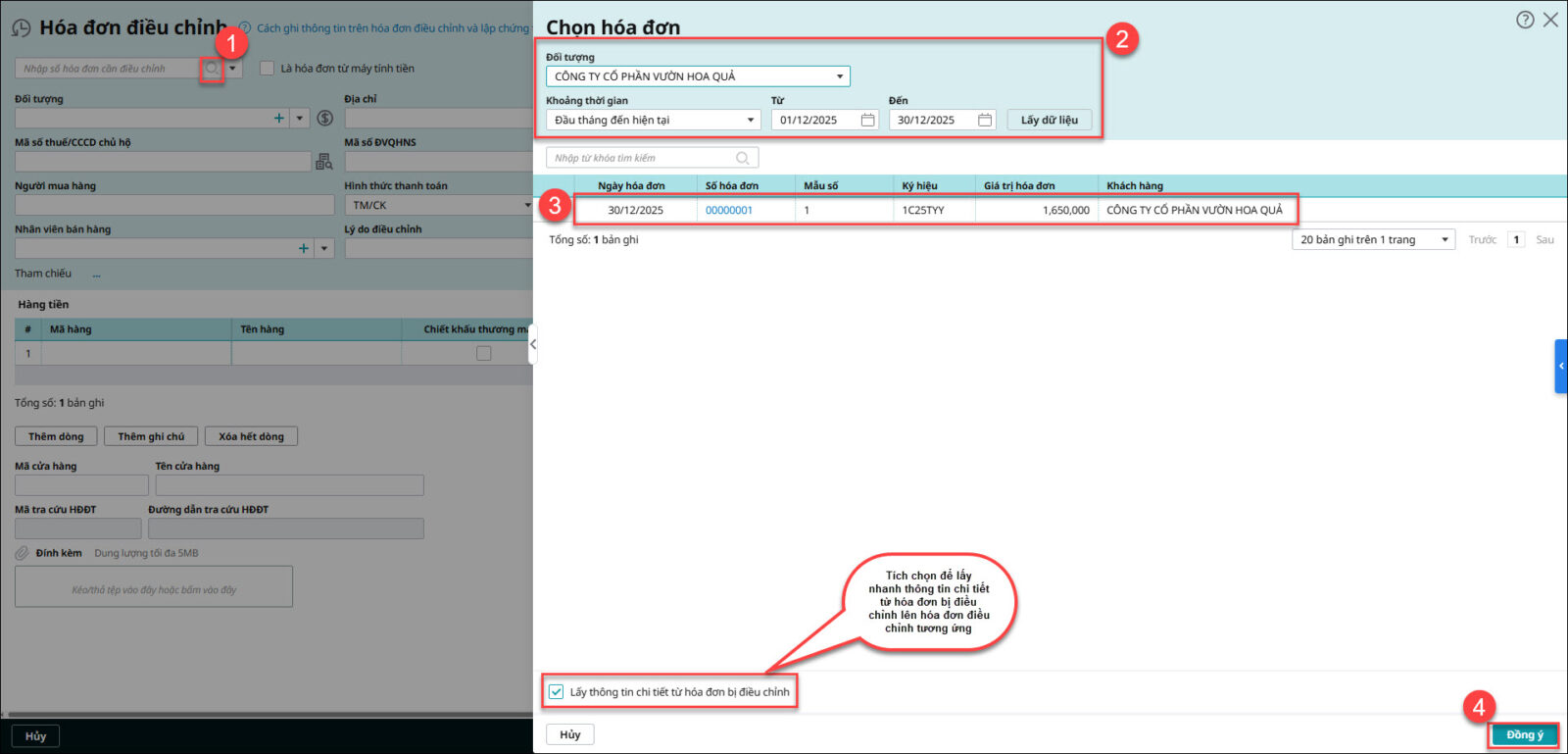Open invoice number 00000001 link
The image size is (1568, 754).
tap(729, 210)
